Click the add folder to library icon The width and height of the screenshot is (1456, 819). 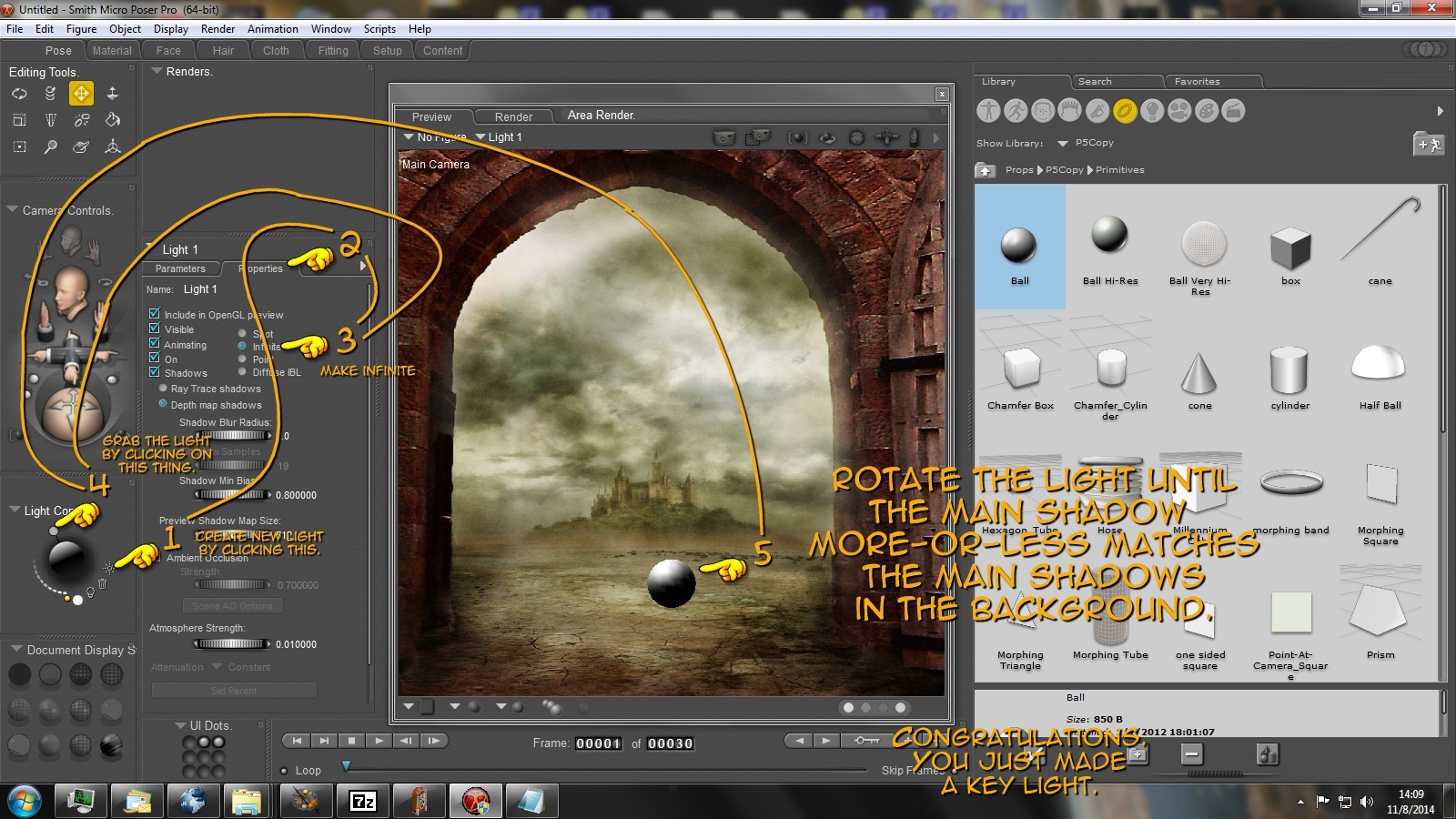coord(1429,144)
